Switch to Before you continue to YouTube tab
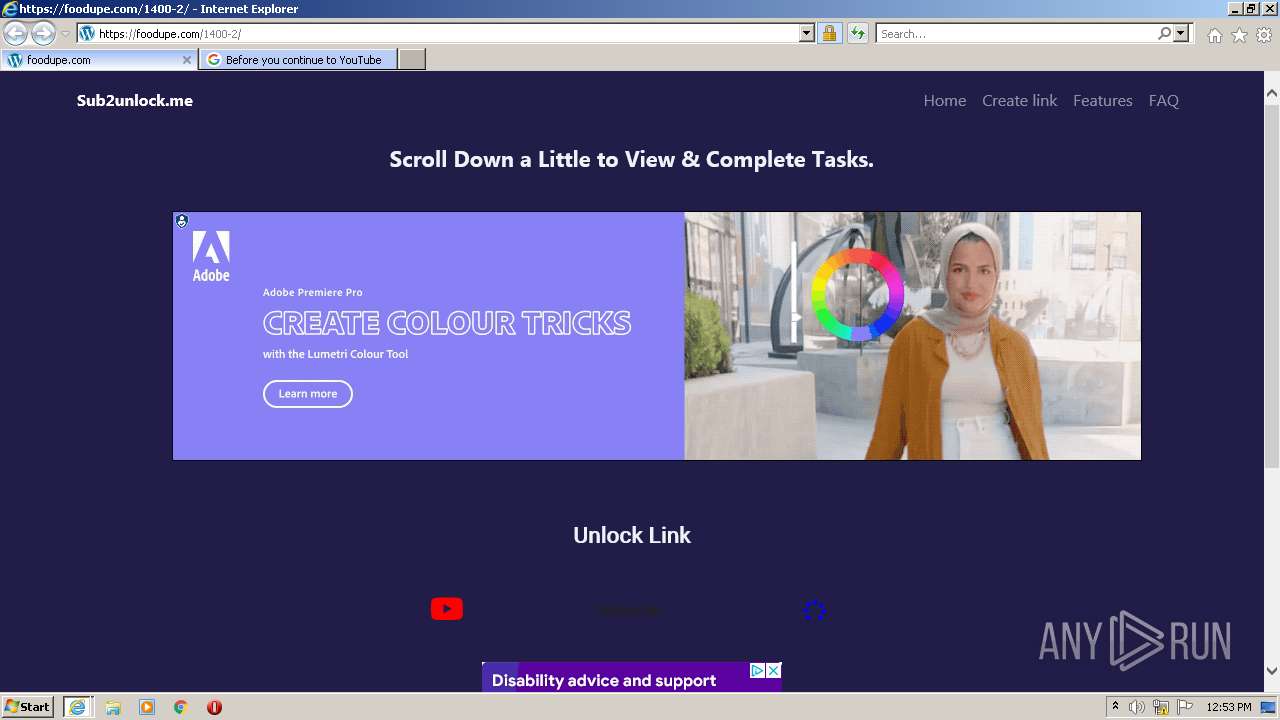 click(298, 60)
